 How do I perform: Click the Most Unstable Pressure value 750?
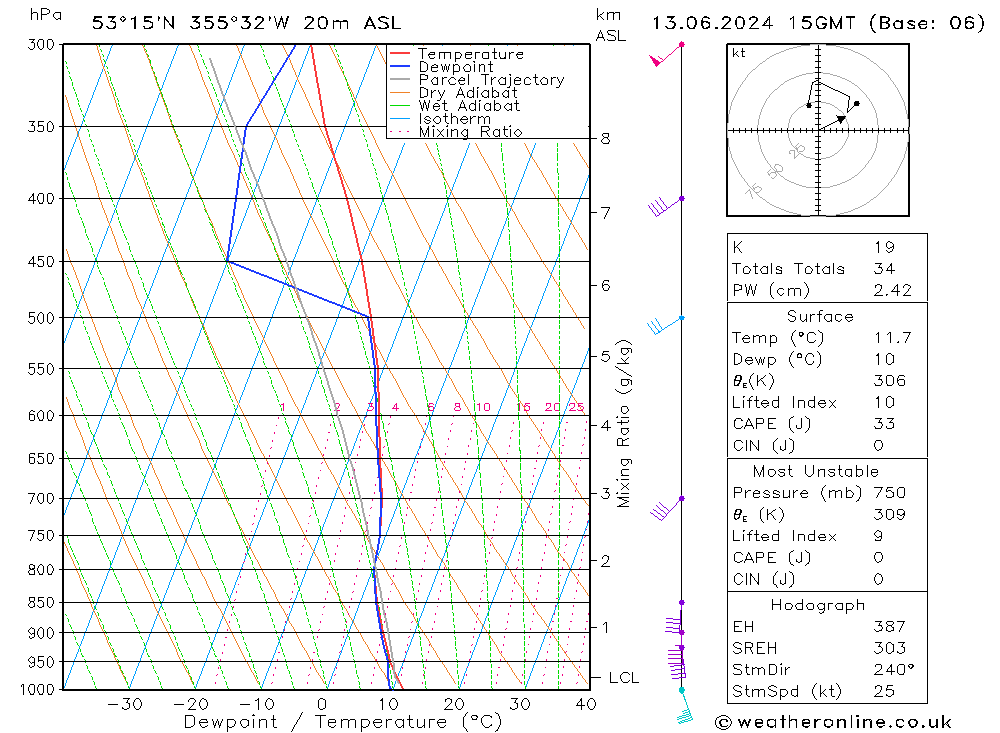[x=889, y=492]
